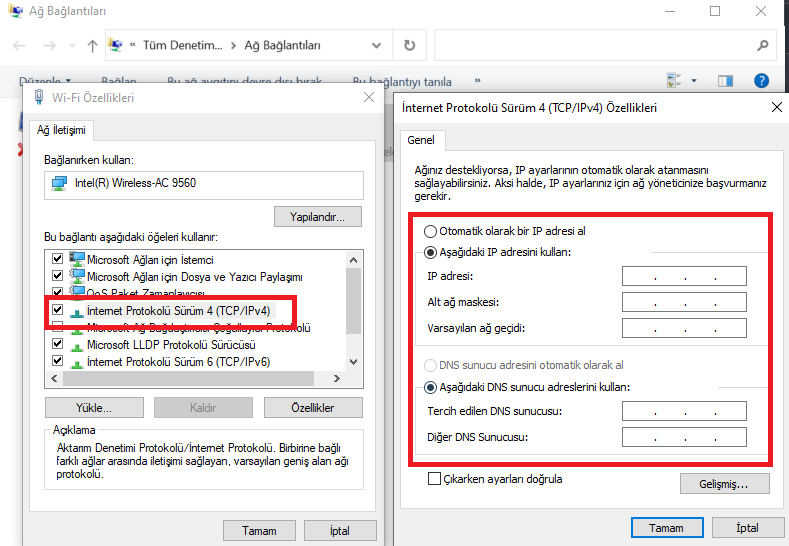Select Aşağıdaki DNS sunucu adreslerini kullan option

pyautogui.click(x=430, y=387)
